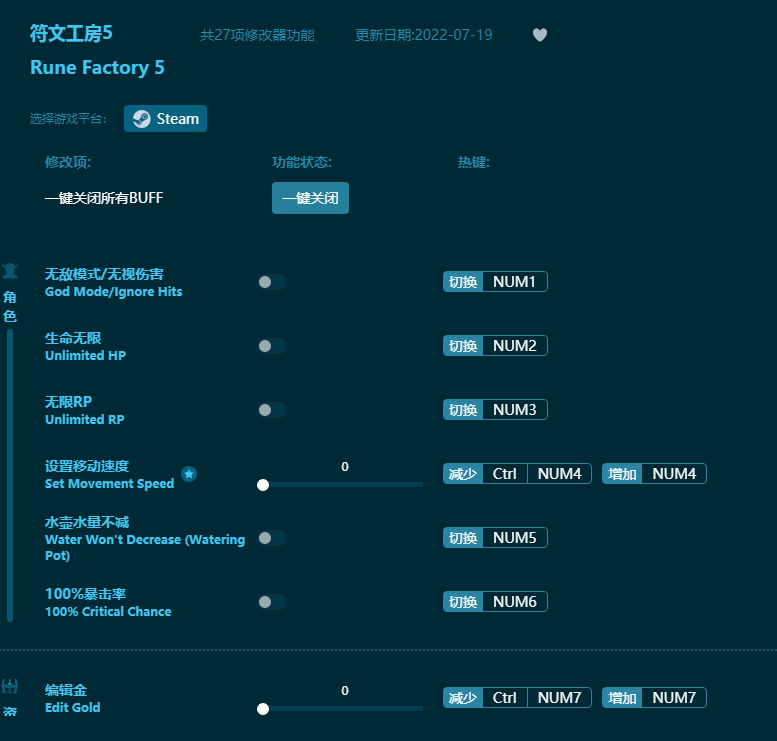The image size is (777, 741).
Task: Click the NUM1 hotkey for God Mode
Action: coord(515,282)
